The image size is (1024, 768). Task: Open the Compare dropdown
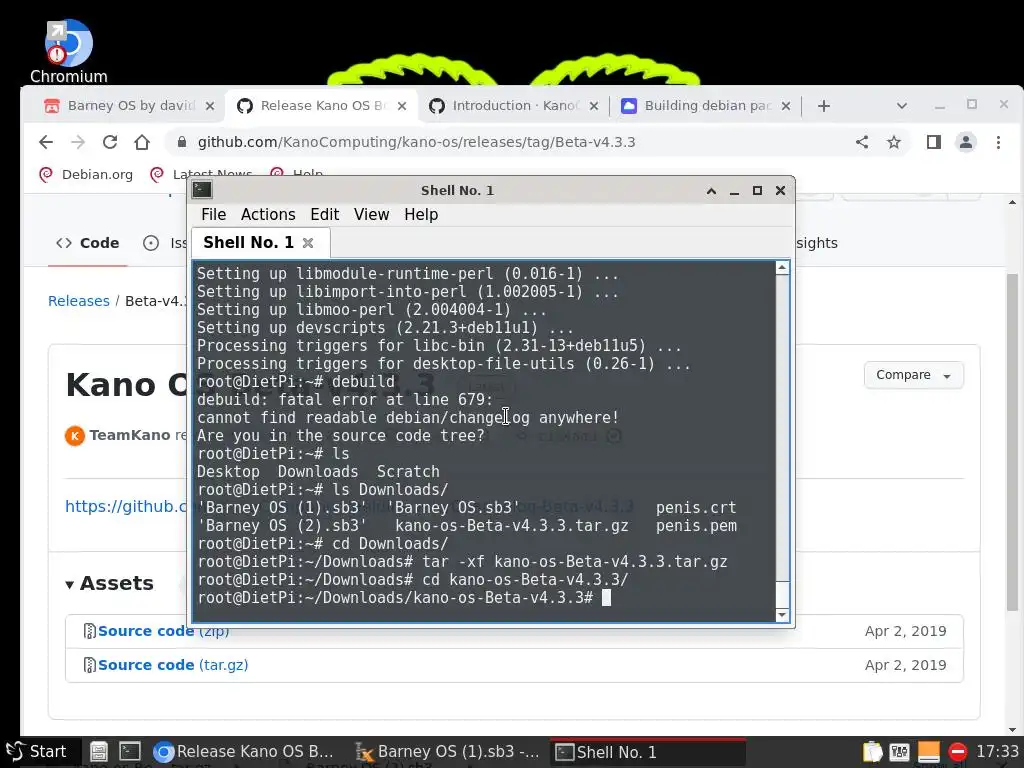point(913,375)
